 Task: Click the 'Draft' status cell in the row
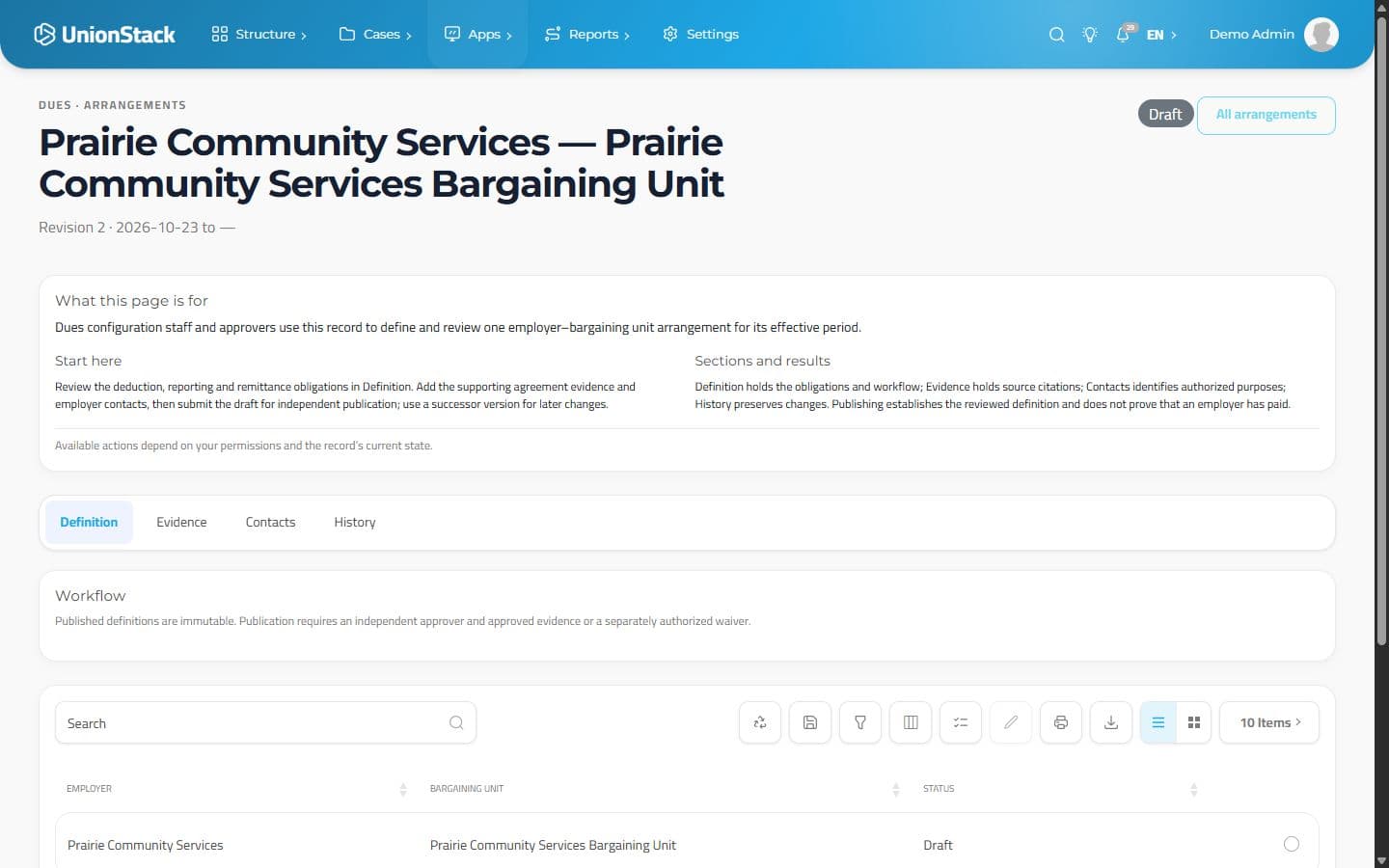(x=938, y=845)
